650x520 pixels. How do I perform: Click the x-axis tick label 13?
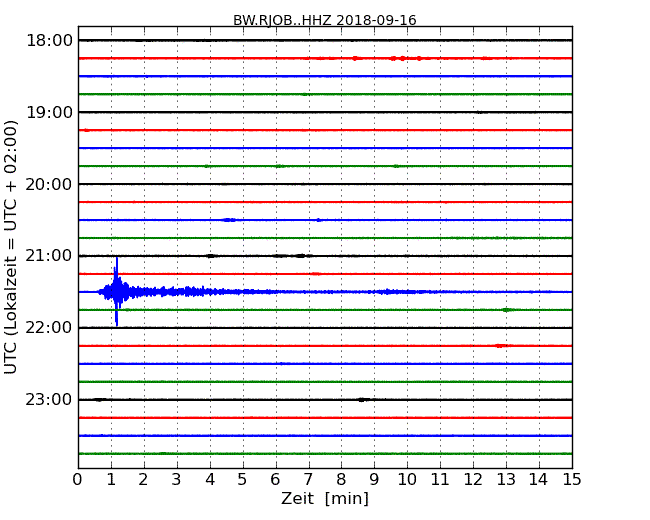click(506, 480)
